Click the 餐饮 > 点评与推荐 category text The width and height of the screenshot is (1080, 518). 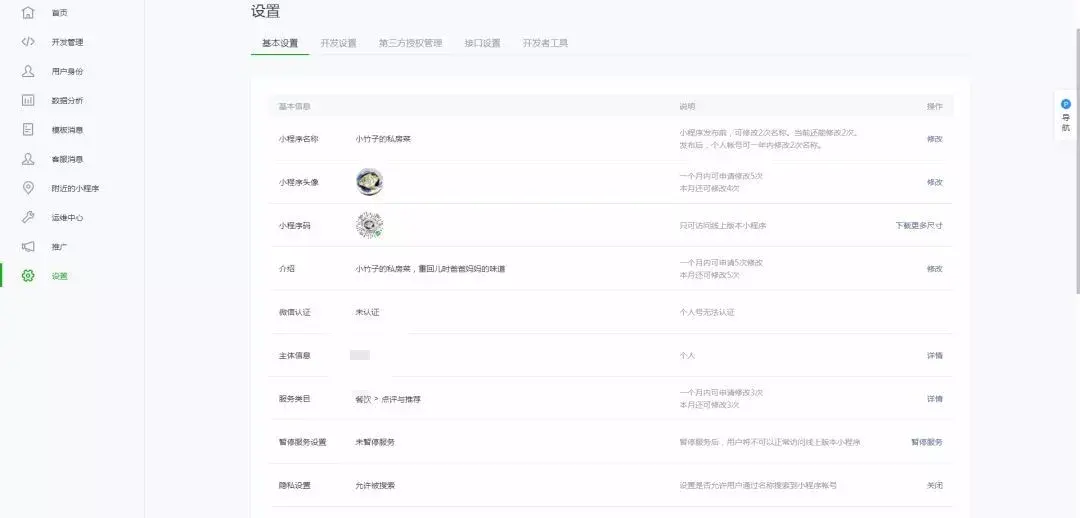coord(388,399)
